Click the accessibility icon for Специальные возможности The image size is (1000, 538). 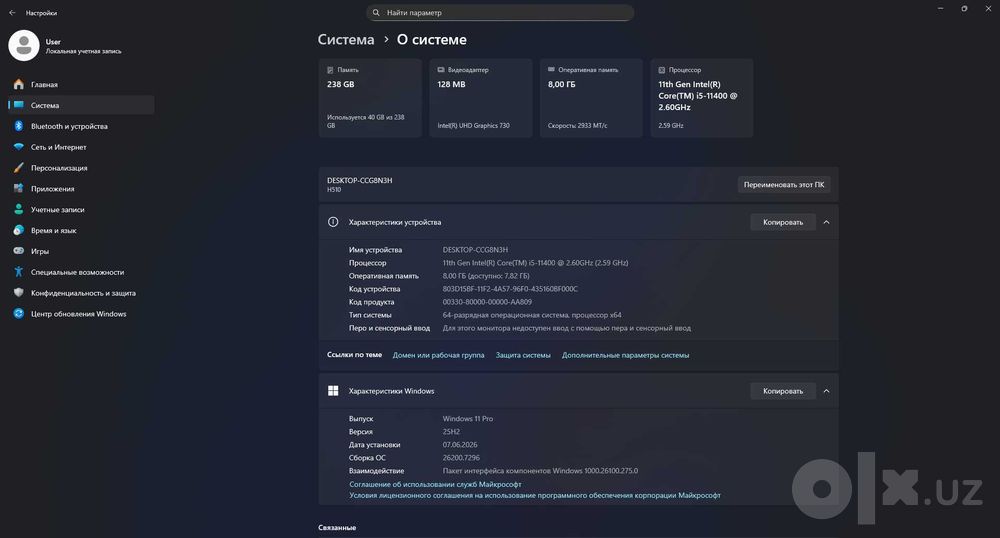18,272
